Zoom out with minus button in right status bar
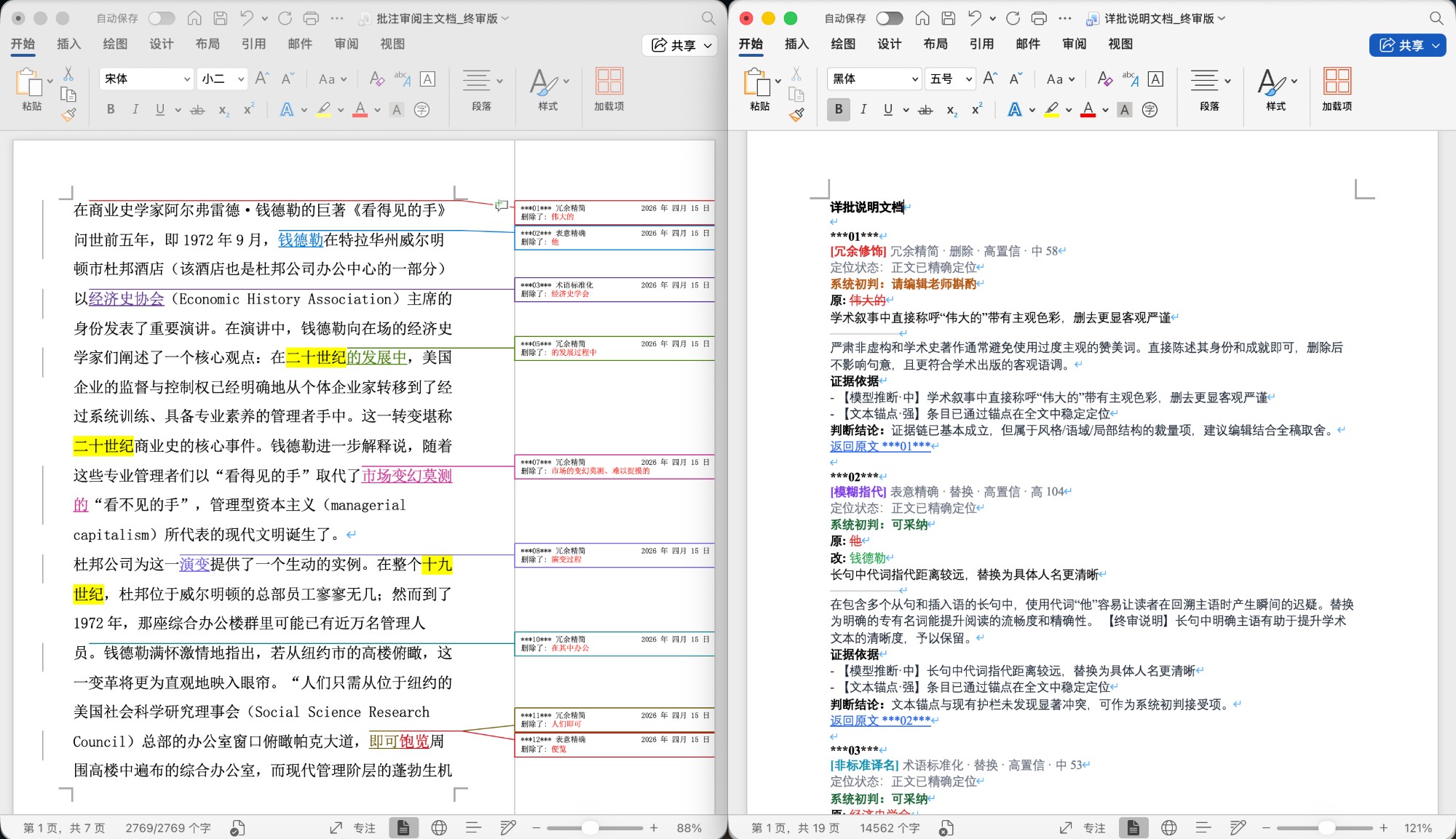This screenshot has width=1456, height=839. pyautogui.click(x=1265, y=827)
